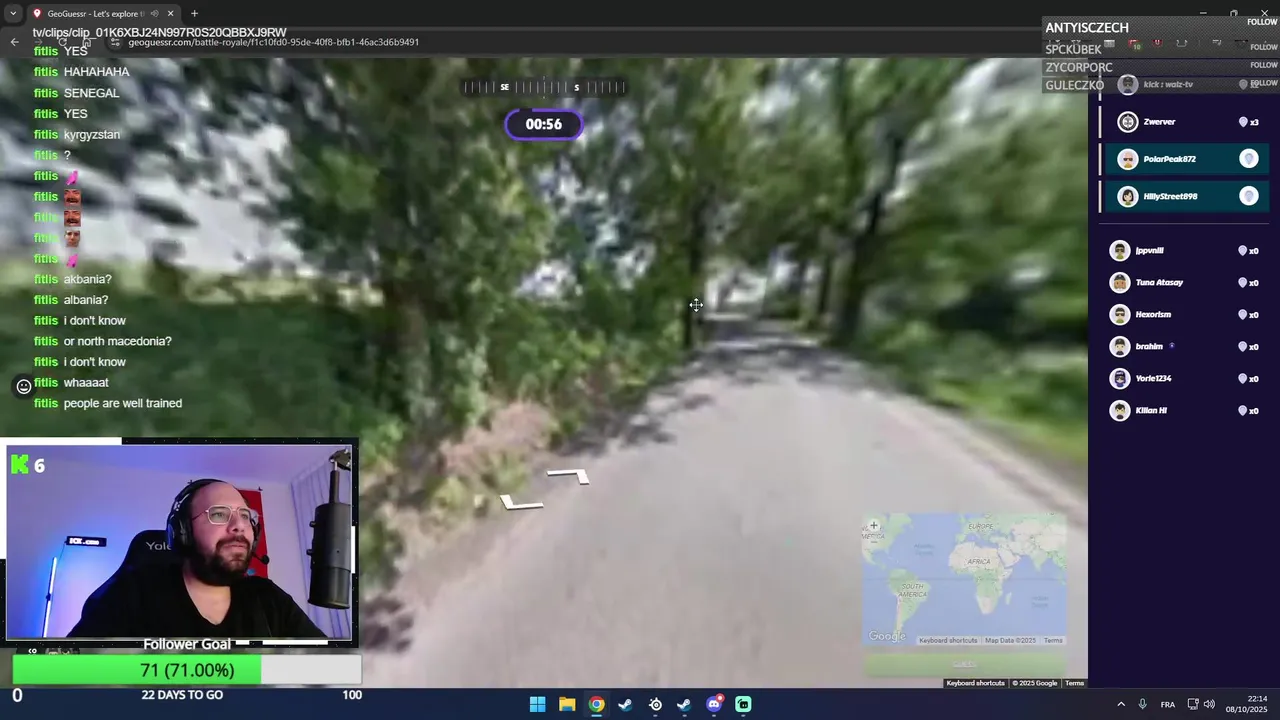Close the GeoGuessr browser tab
The height and width of the screenshot is (720, 1280).
170,14
